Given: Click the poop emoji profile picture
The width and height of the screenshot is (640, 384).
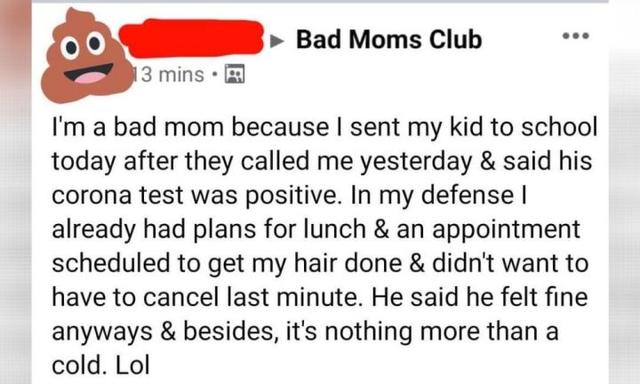Looking at the screenshot, I should [87, 56].
